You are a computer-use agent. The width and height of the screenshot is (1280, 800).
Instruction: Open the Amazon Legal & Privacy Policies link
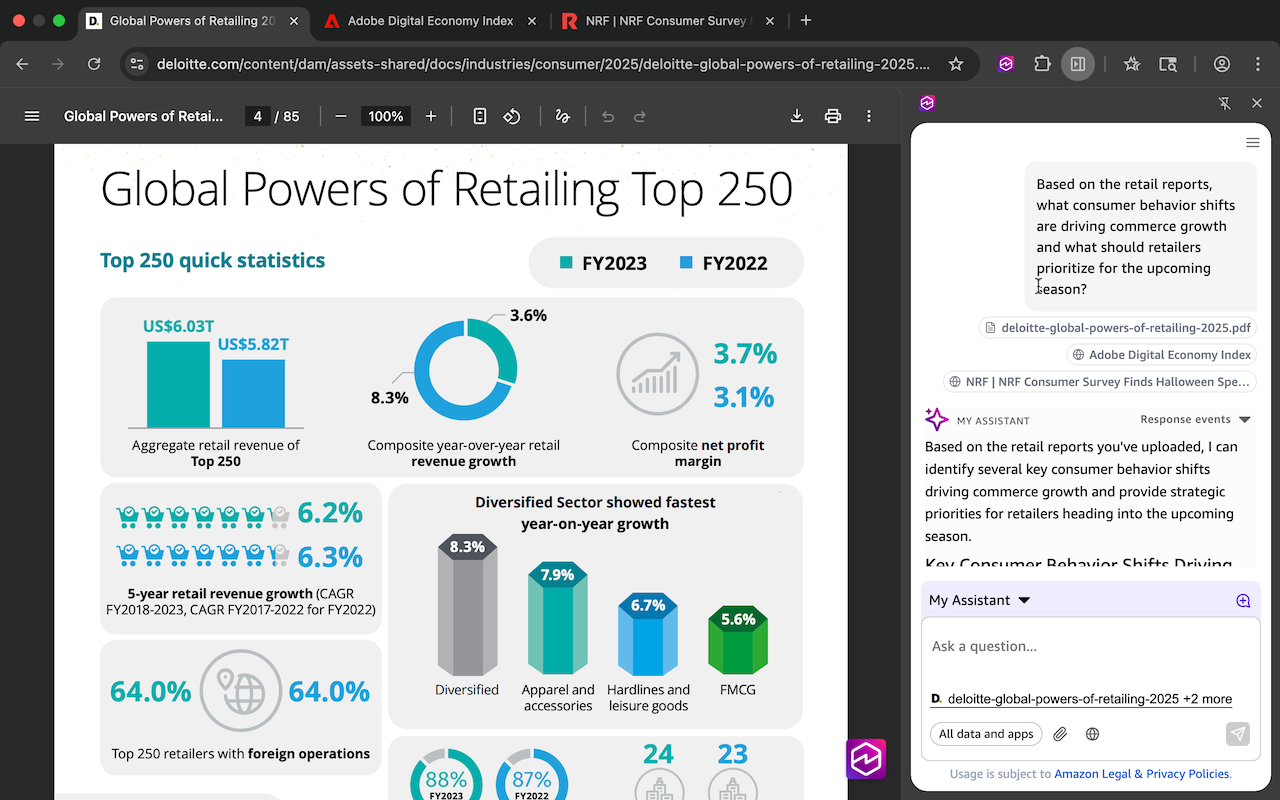[x=1141, y=774]
